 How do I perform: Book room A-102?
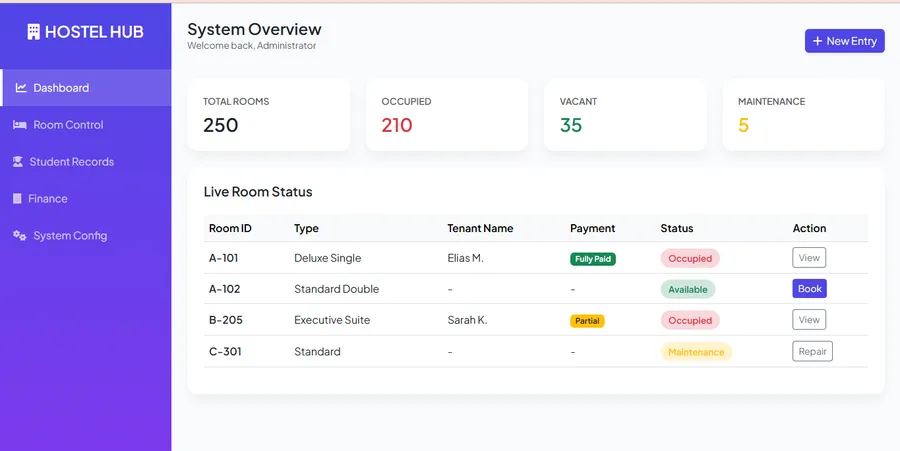point(809,289)
